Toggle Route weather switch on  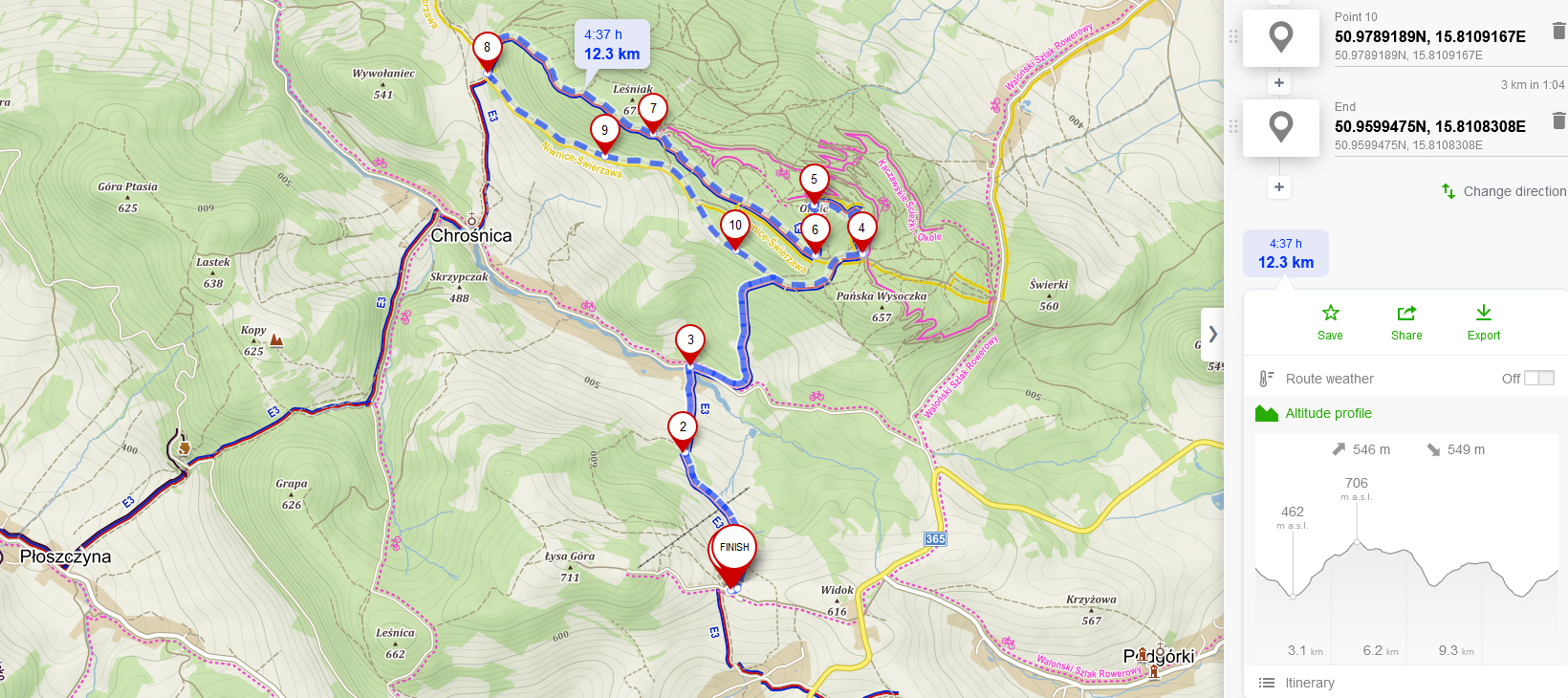pos(1539,378)
